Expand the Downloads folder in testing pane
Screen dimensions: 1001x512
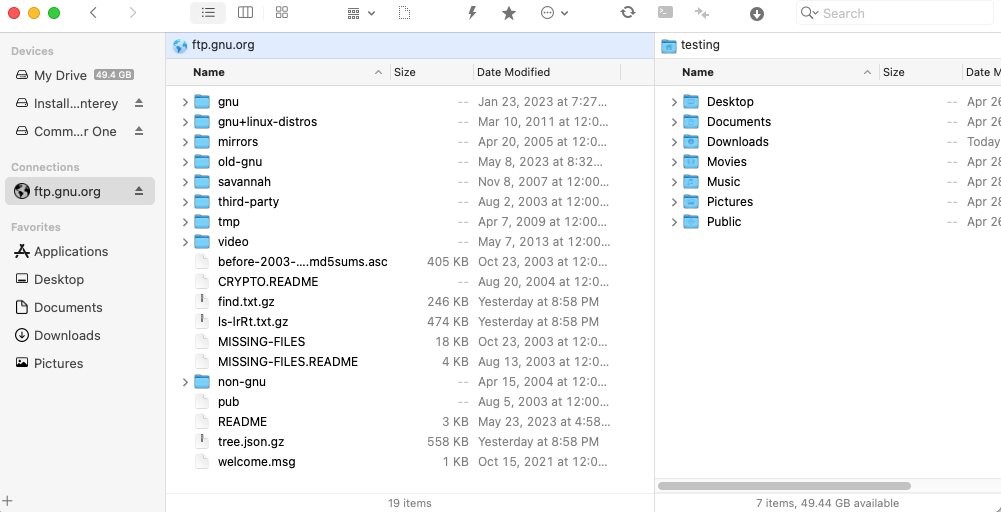pyautogui.click(x=674, y=142)
